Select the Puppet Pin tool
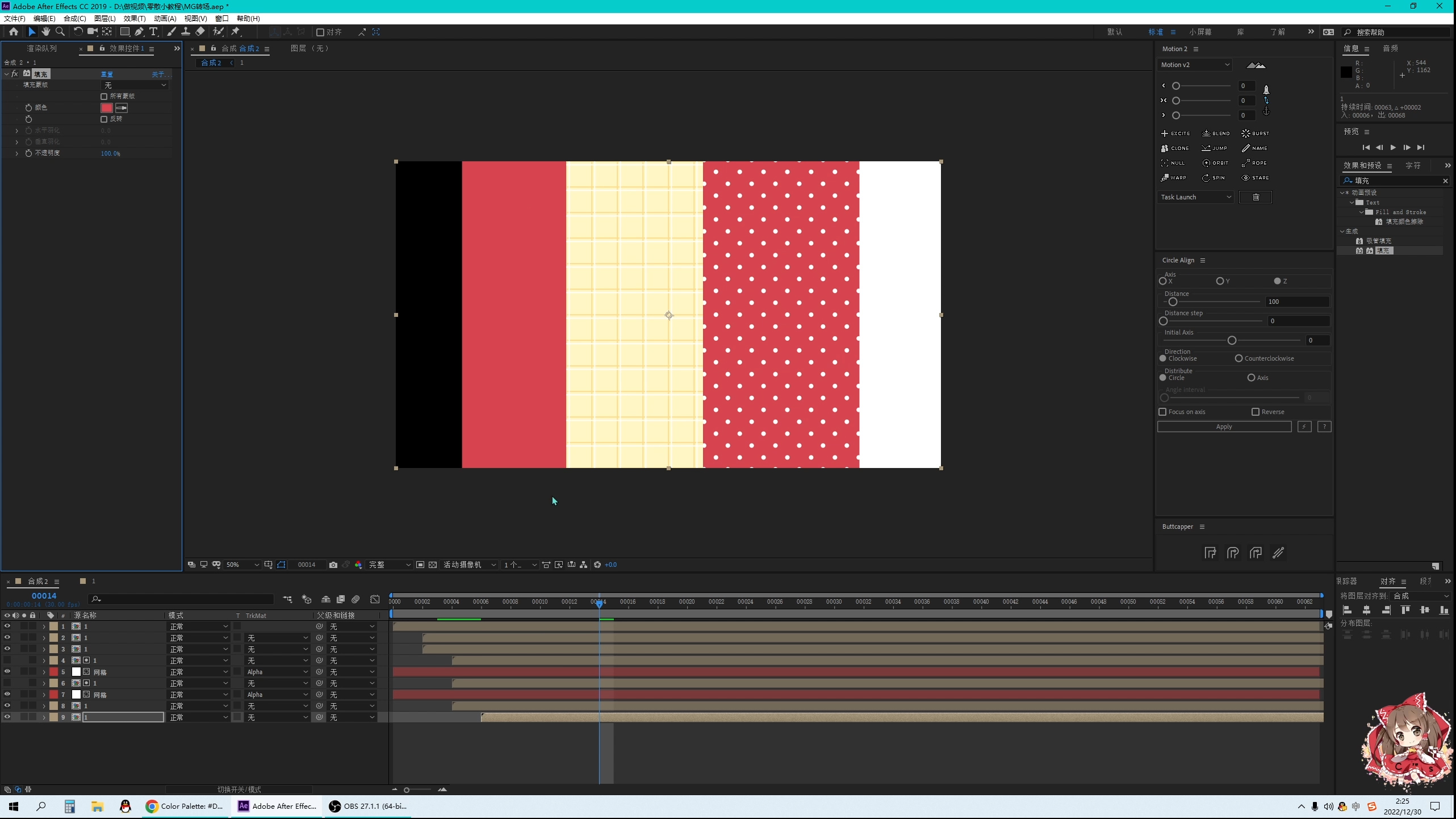The height and width of the screenshot is (819, 1456). pyautogui.click(x=236, y=32)
